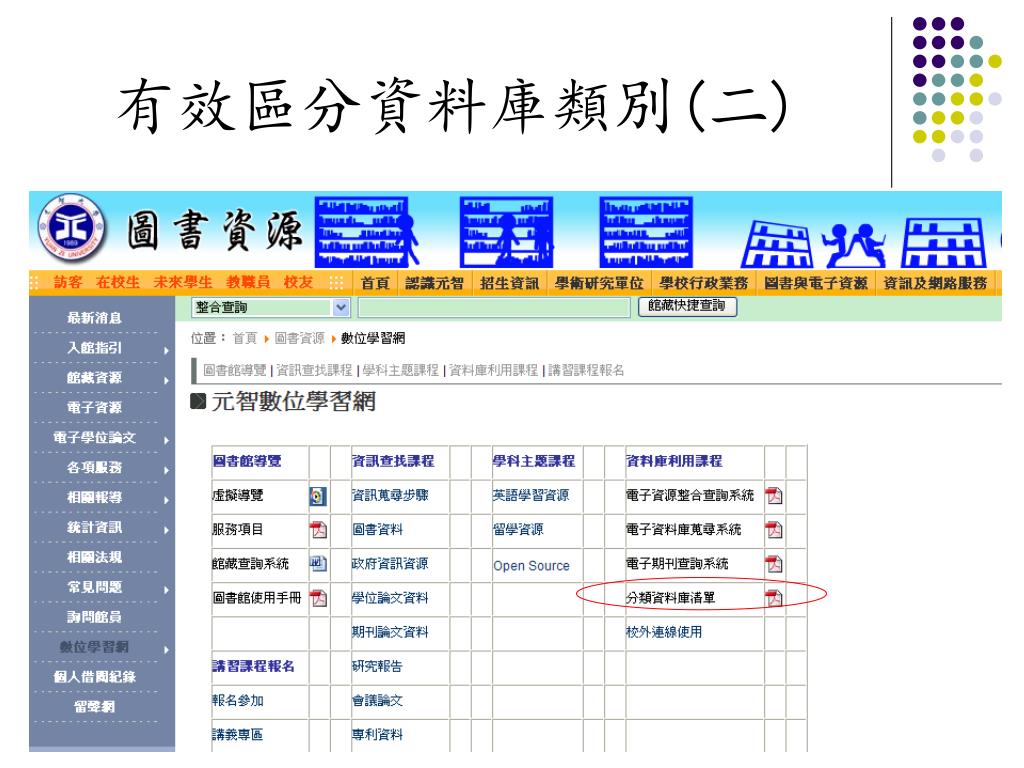
Task: Open 圖書與電子資源 navigation item
Action: pyautogui.click(x=816, y=283)
